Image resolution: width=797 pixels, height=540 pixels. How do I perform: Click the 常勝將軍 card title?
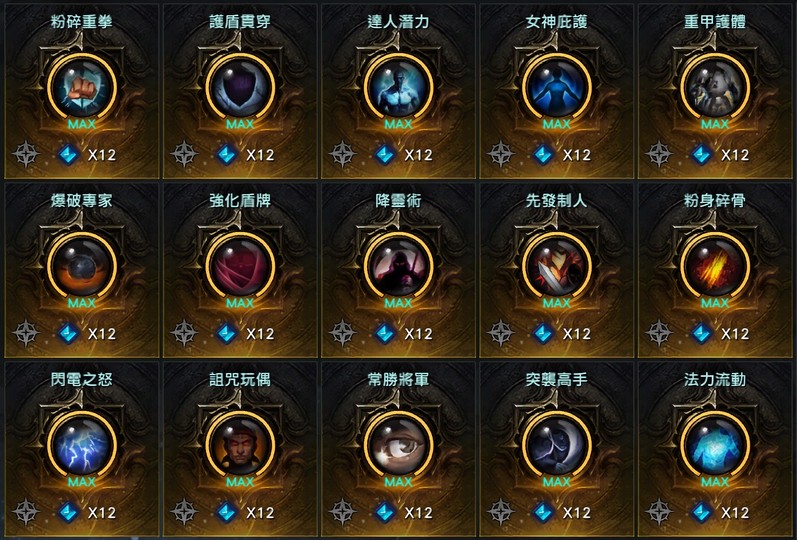(x=398, y=379)
